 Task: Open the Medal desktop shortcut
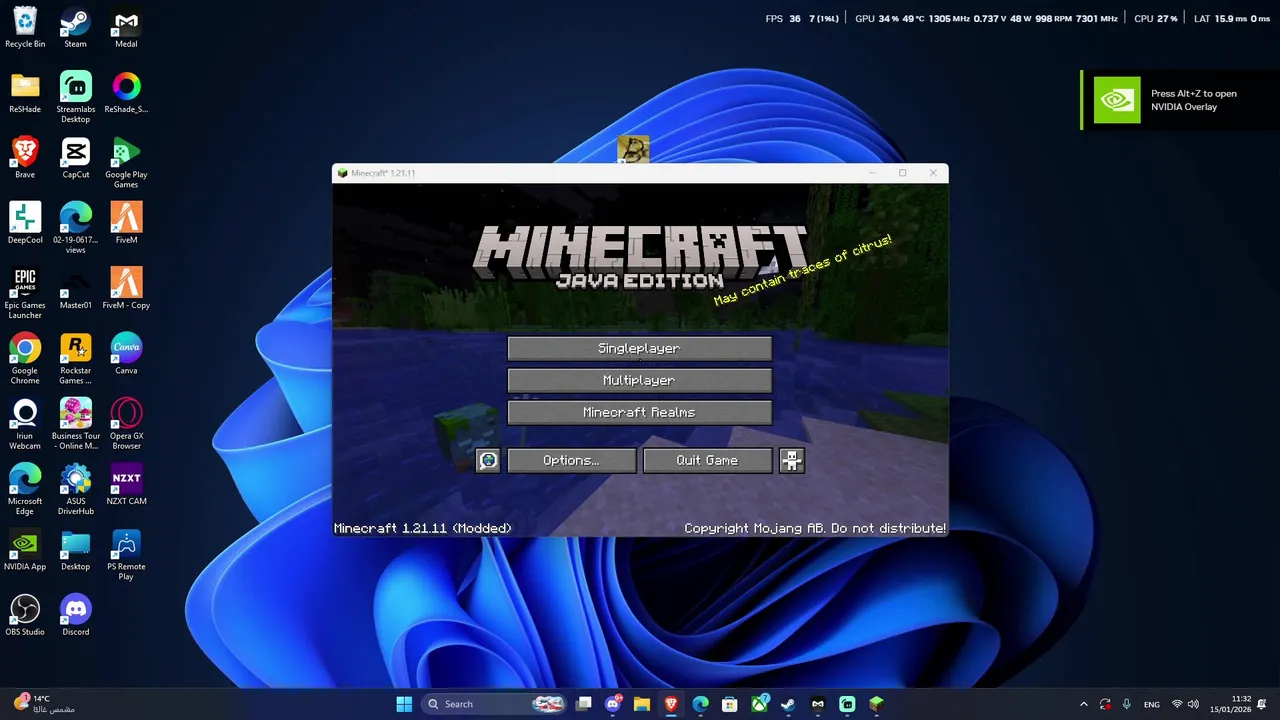(126, 28)
